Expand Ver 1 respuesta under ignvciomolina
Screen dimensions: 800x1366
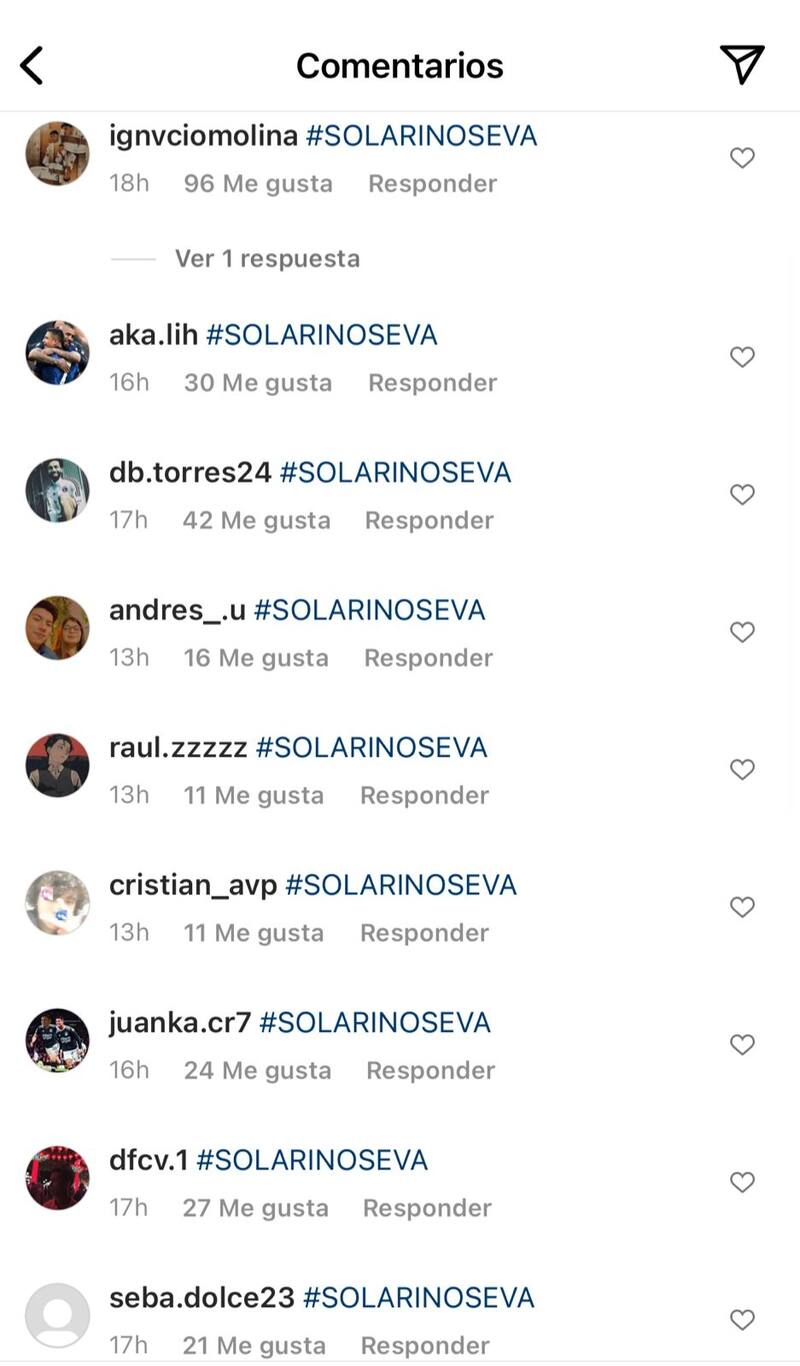pyautogui.click(x=267, y=259)
